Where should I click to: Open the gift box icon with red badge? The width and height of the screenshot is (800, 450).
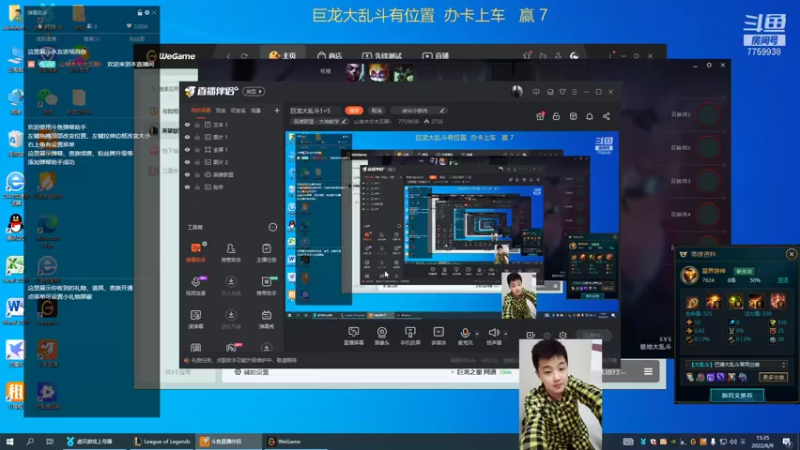coord(540,116)
